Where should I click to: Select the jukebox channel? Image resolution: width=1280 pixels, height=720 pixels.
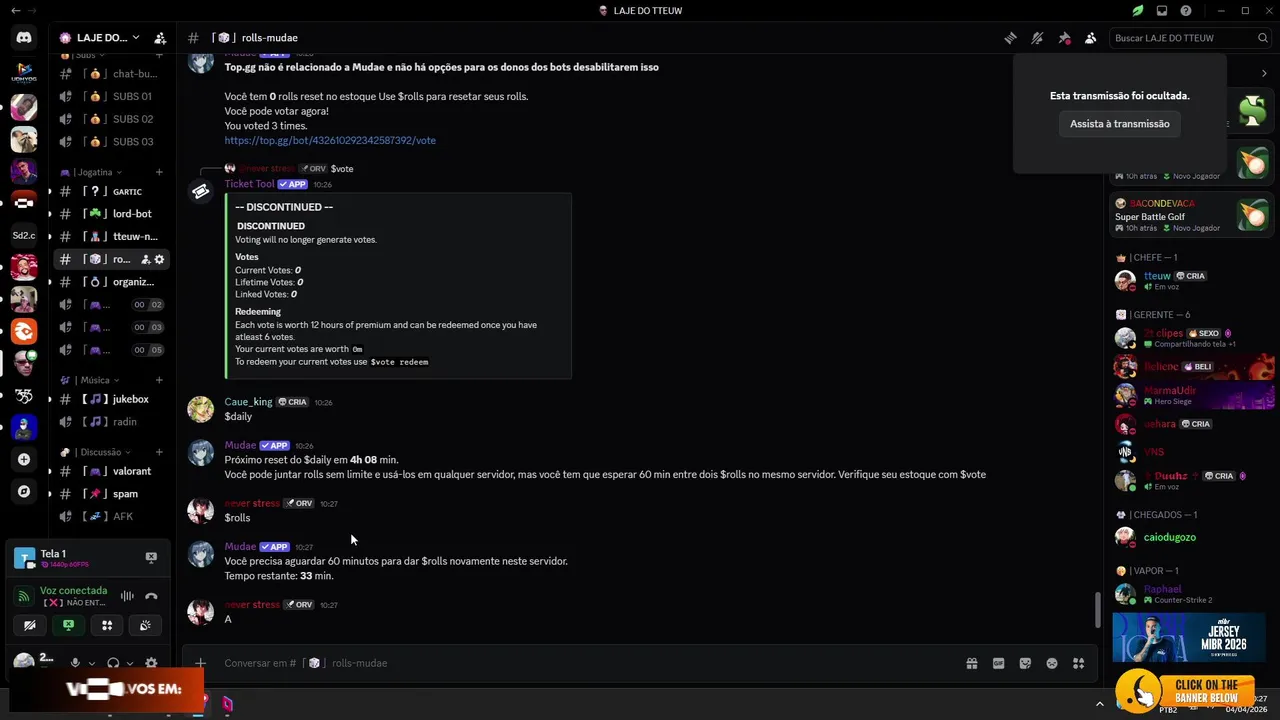tap(130, 399)
